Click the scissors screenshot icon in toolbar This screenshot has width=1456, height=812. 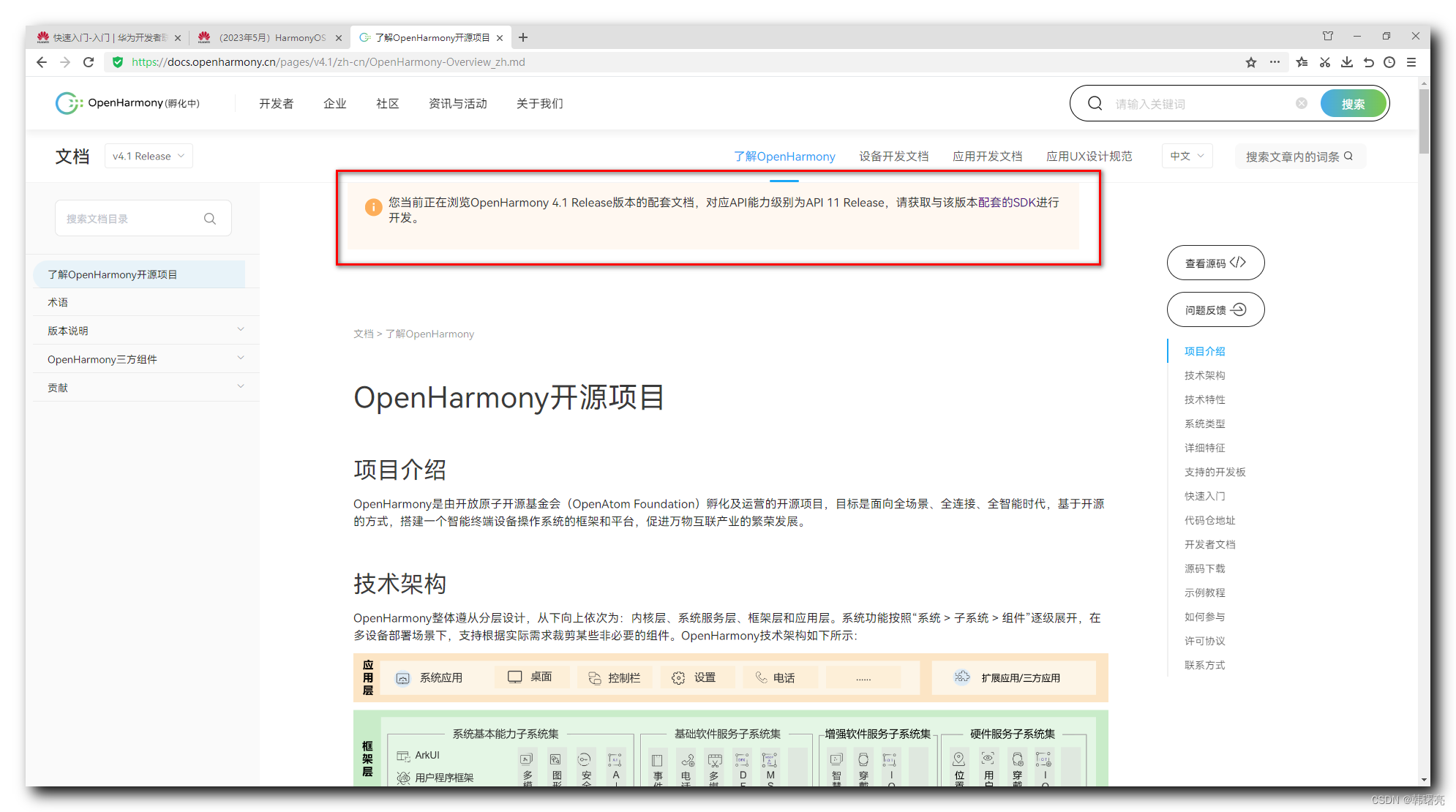pos(1324,62)
